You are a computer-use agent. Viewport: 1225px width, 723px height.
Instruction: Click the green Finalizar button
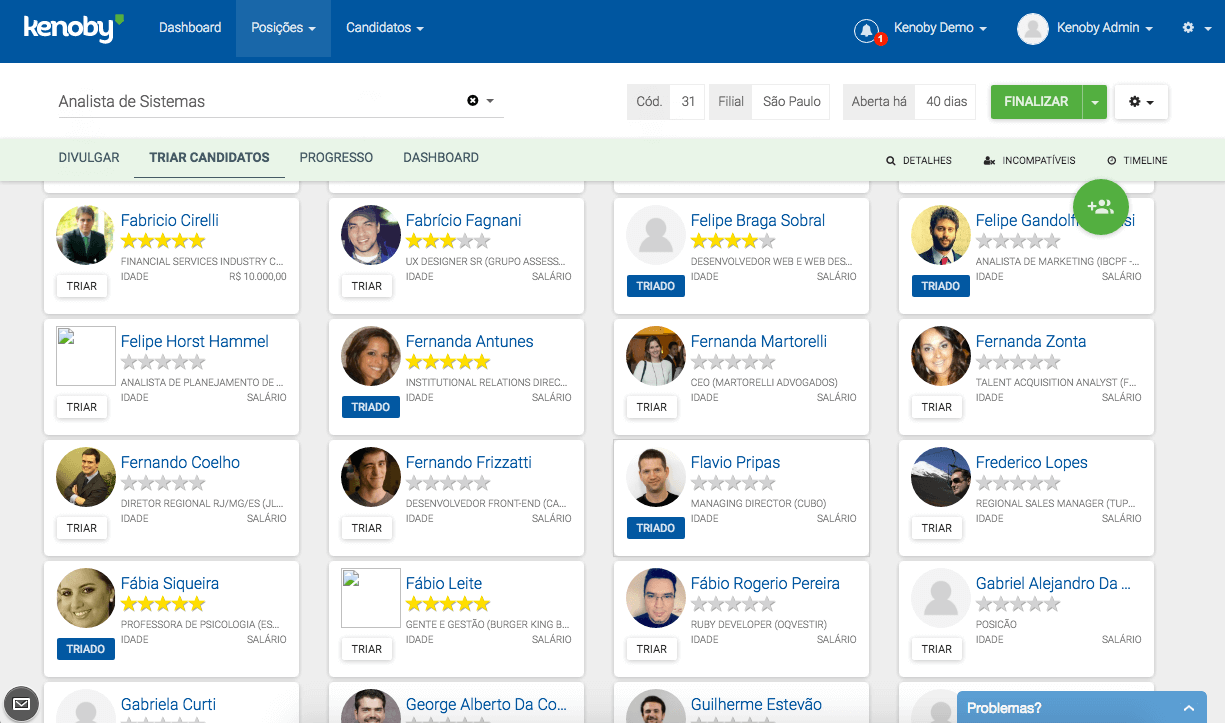click(1036, 102)
